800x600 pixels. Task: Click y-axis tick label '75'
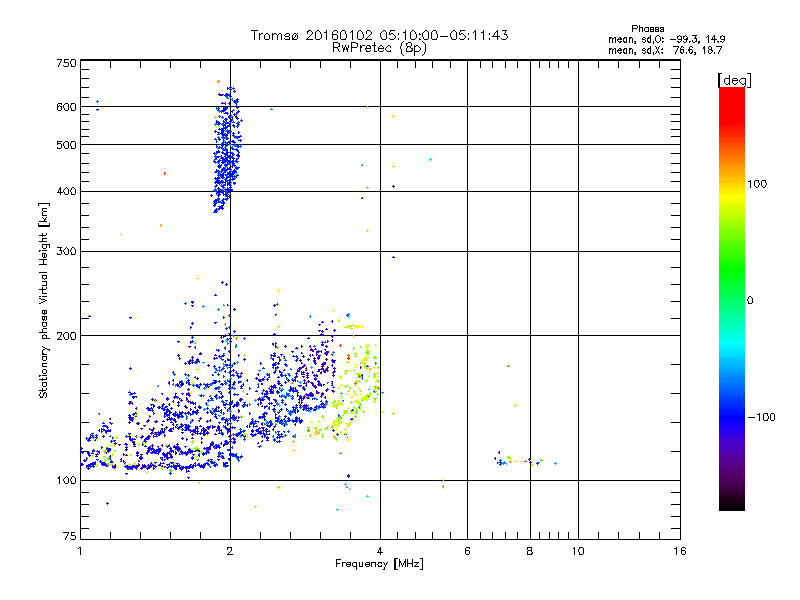[70, 536]
